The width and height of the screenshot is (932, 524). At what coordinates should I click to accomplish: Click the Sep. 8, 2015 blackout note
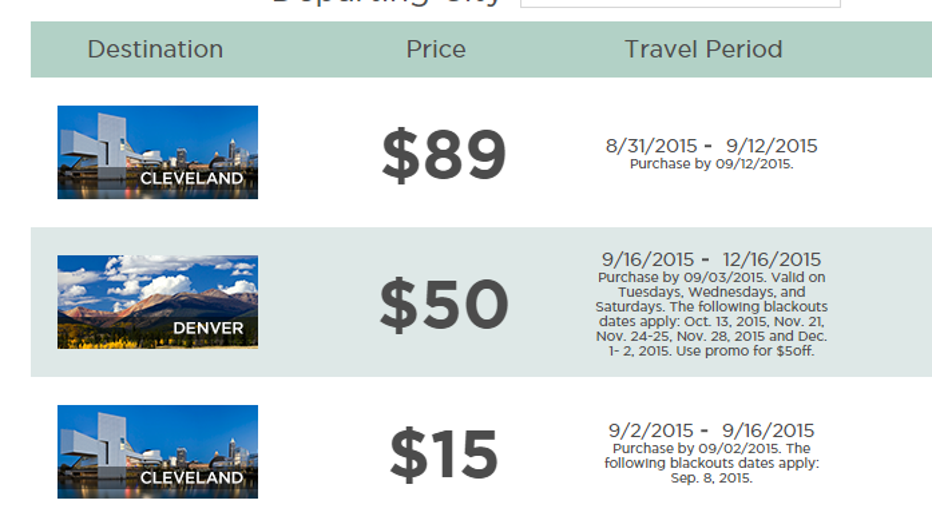click(711, 463)
